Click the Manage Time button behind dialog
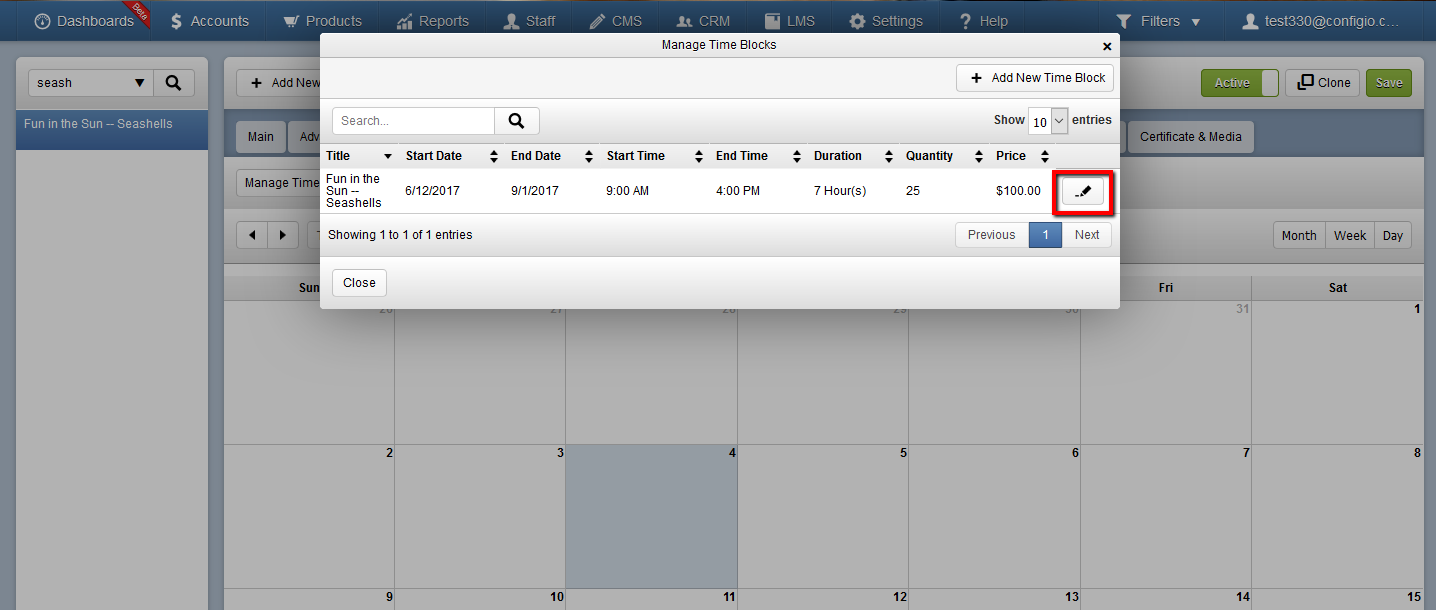 (x=280, y=183)
